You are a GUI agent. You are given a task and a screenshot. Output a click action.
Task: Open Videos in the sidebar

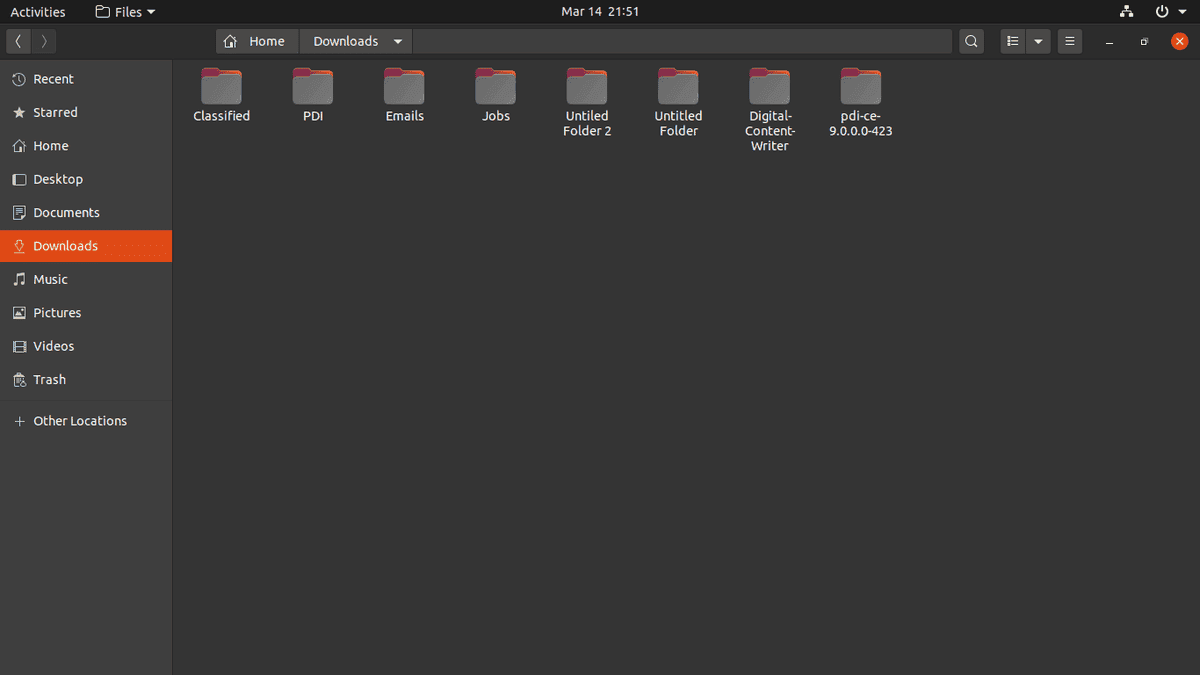click(x=86, y=346)
